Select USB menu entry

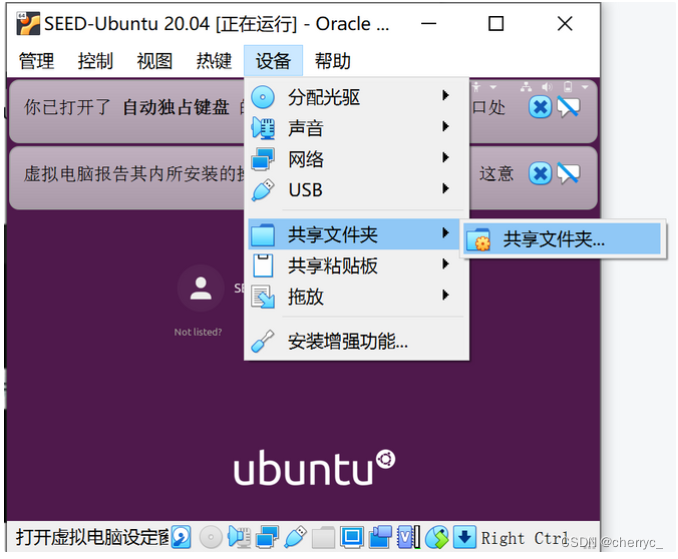click(356, 190)
